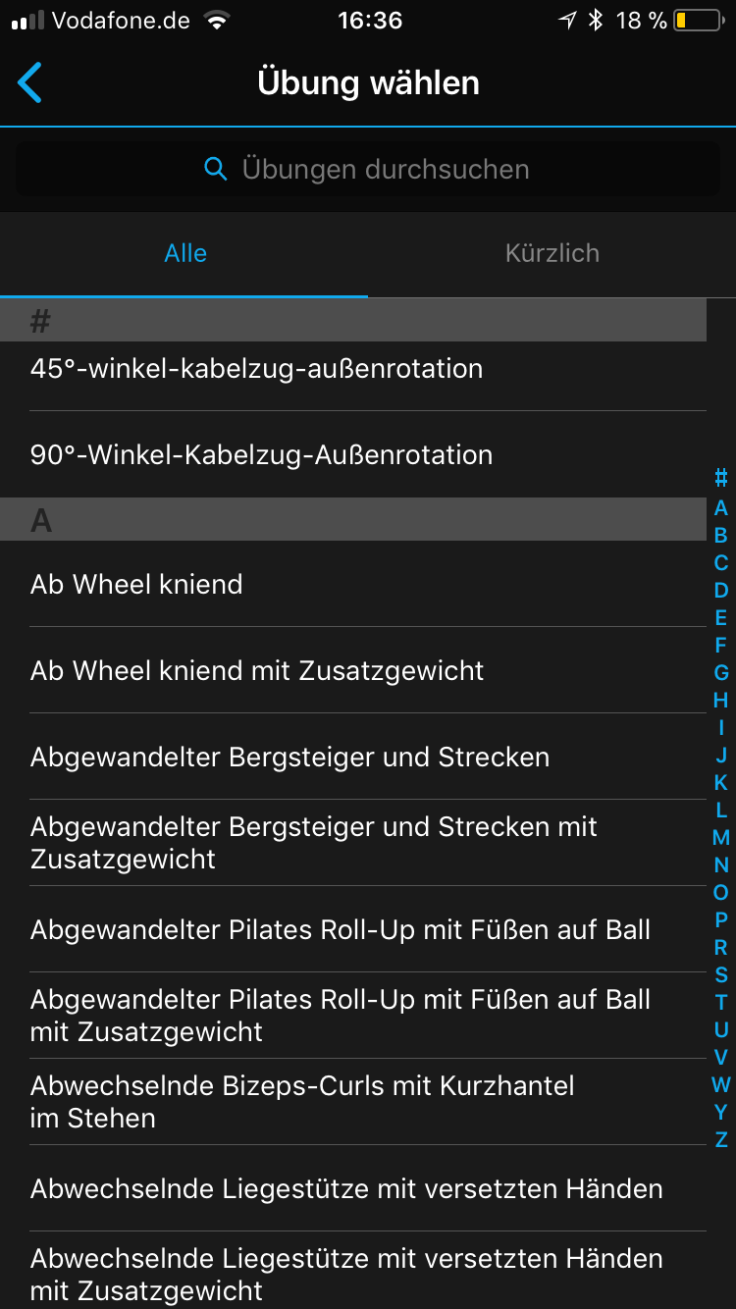Focus the Übungen durchsuchen search field
Viewport: 736px width, 1309px height.
(x=385, y=168)
